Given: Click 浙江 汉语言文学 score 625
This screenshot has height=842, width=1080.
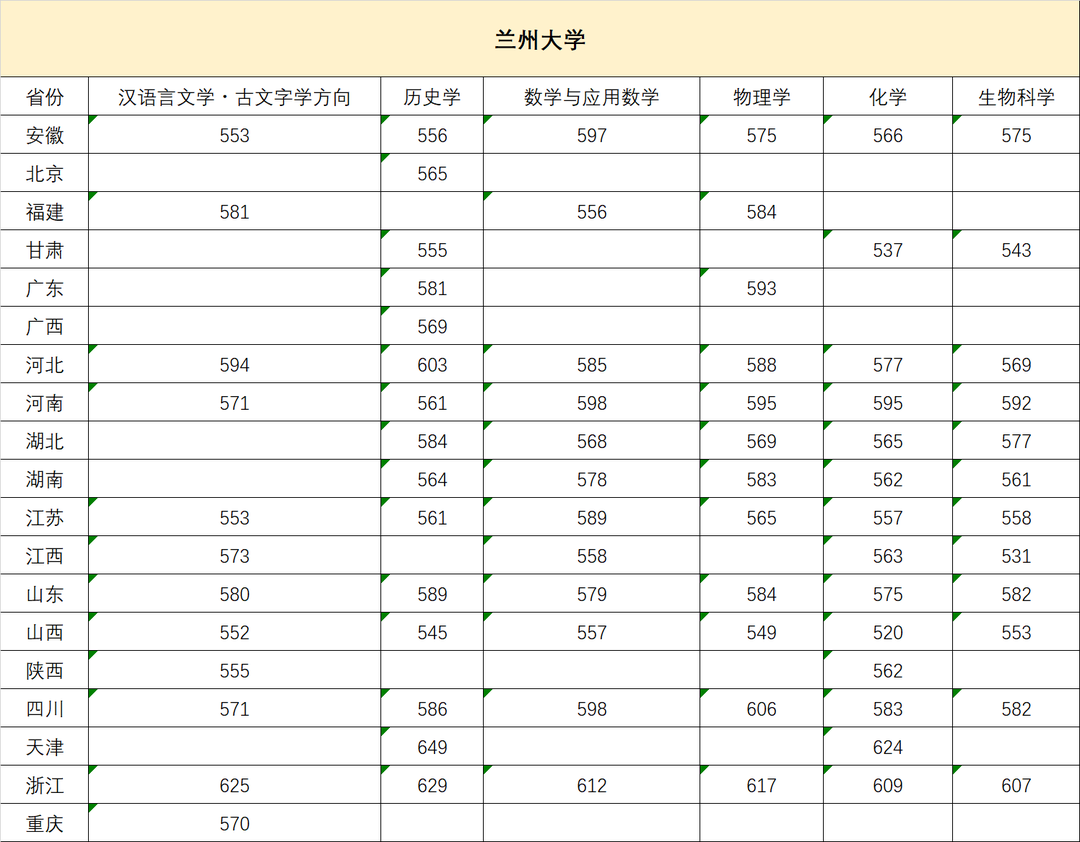Looking at the screenshot, I should click(234, 785).
